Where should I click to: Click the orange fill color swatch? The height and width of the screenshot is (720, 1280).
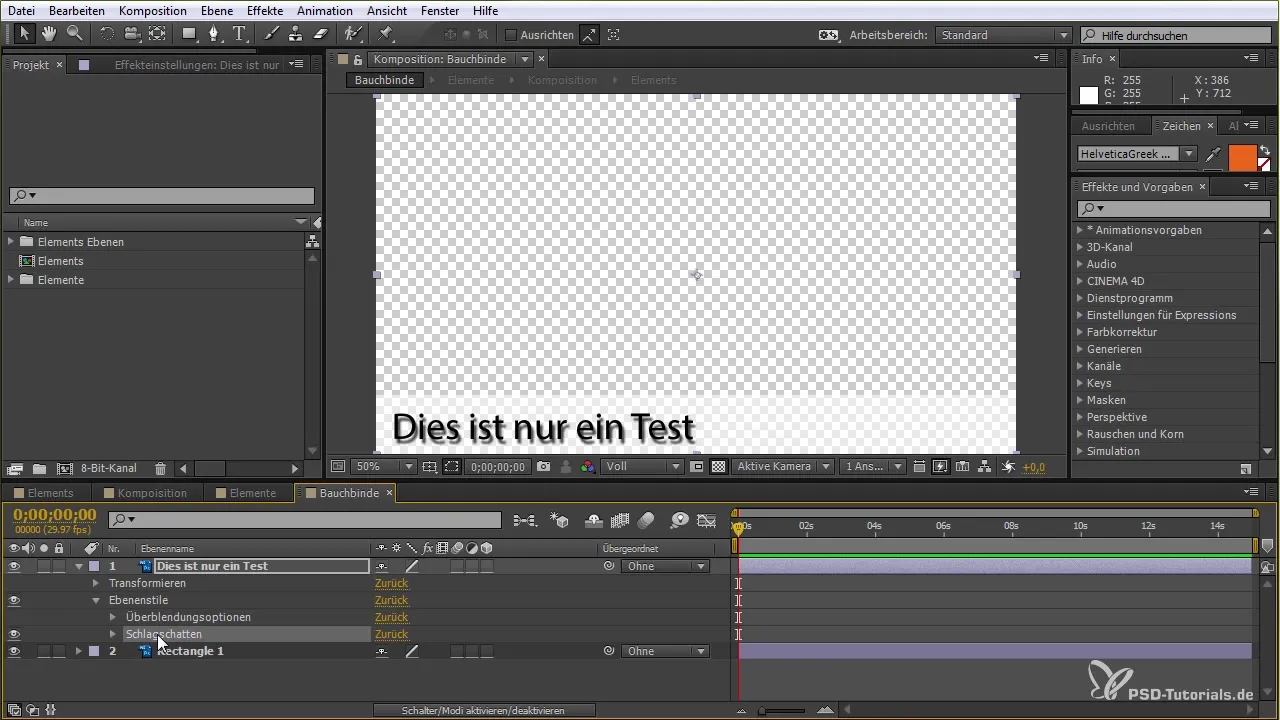pos(1241,157)
